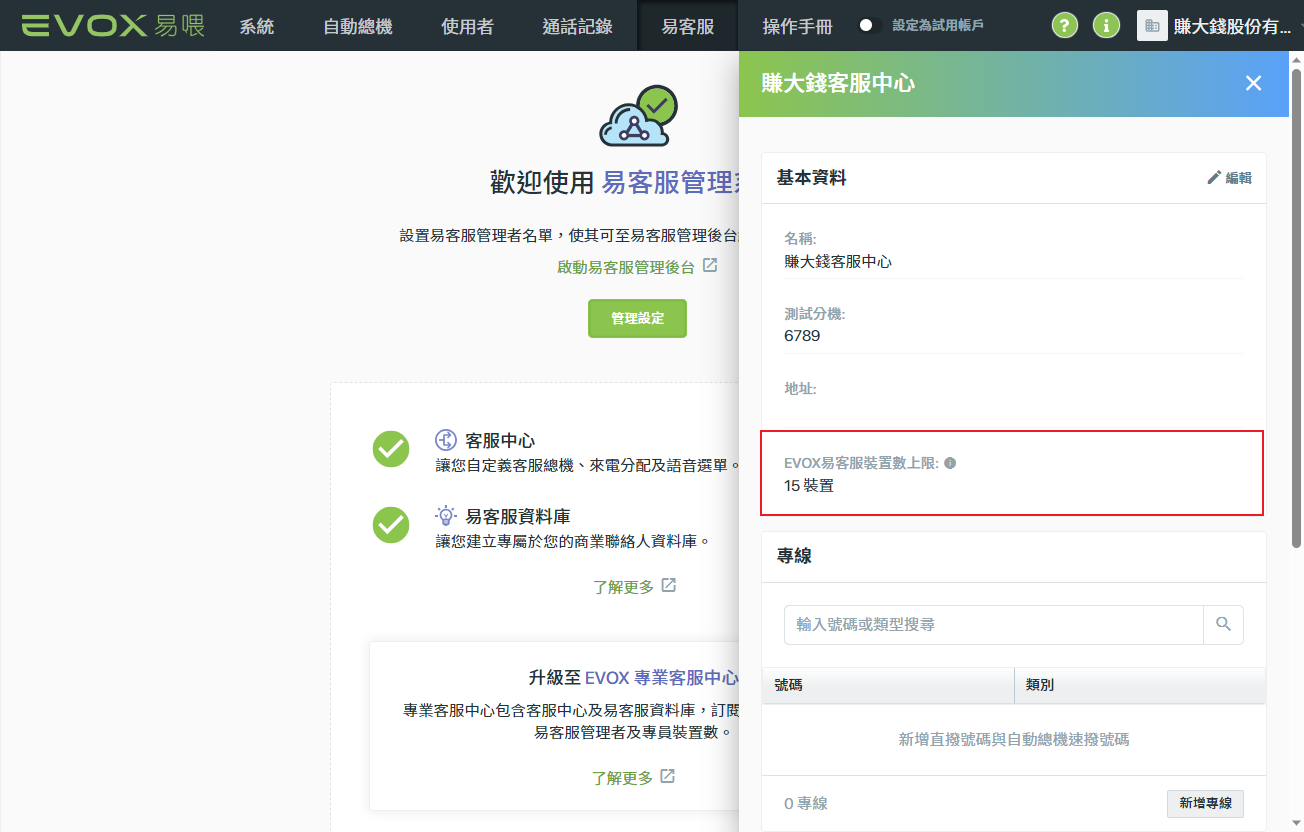Open the green question mark help icon
This screenshot has width=1304, height=832.
pos(1065,26)
